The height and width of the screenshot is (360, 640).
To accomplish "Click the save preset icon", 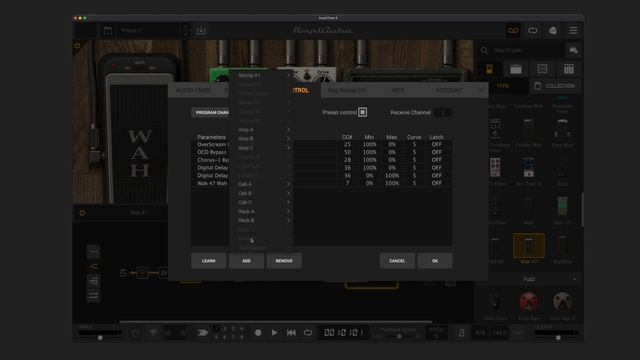I will pyautogui.click(x=201, y=31).
